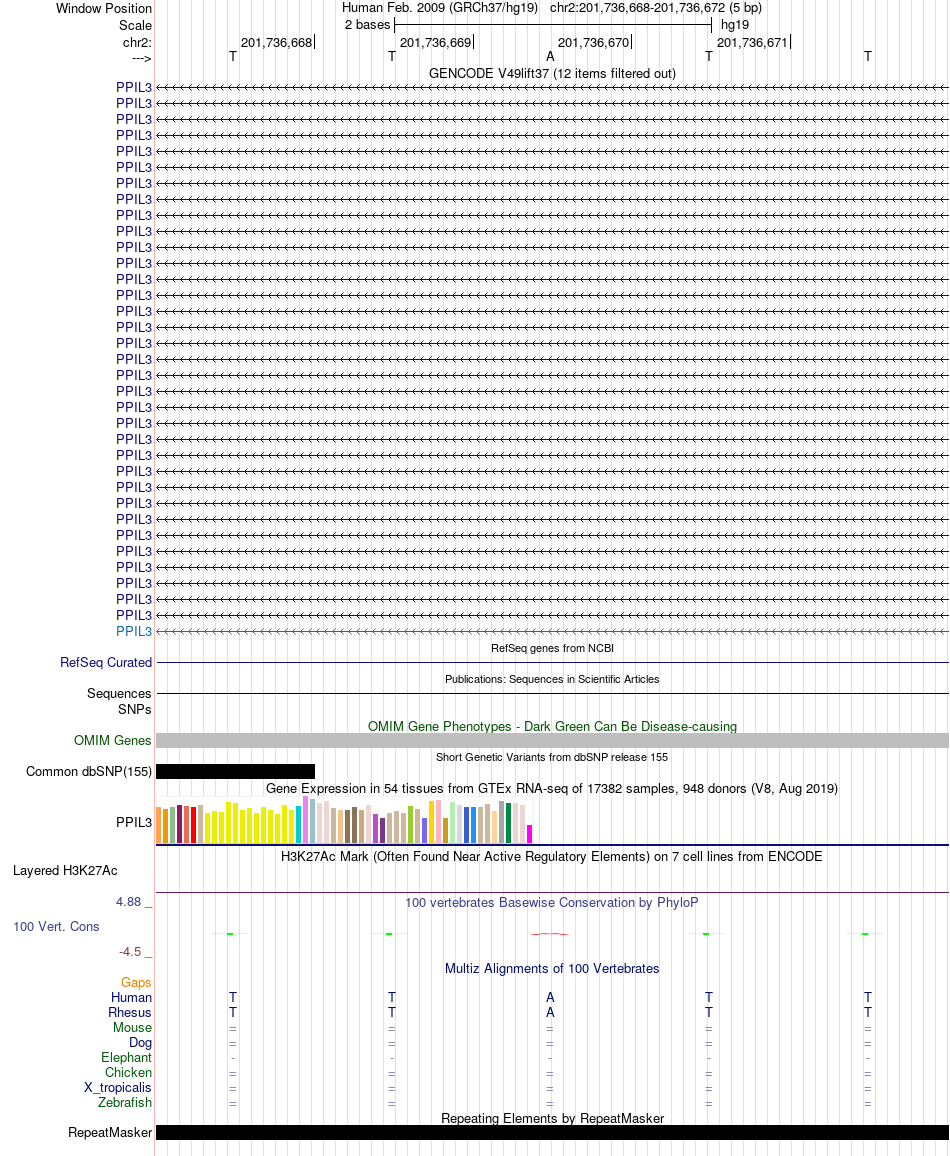
Task: Click the GTEx tissue expression bar chart
Action: (x=343, y=820)
